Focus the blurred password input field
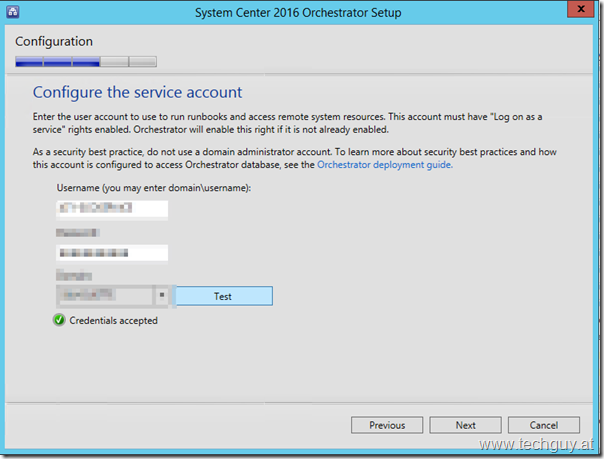 (112, 253)
